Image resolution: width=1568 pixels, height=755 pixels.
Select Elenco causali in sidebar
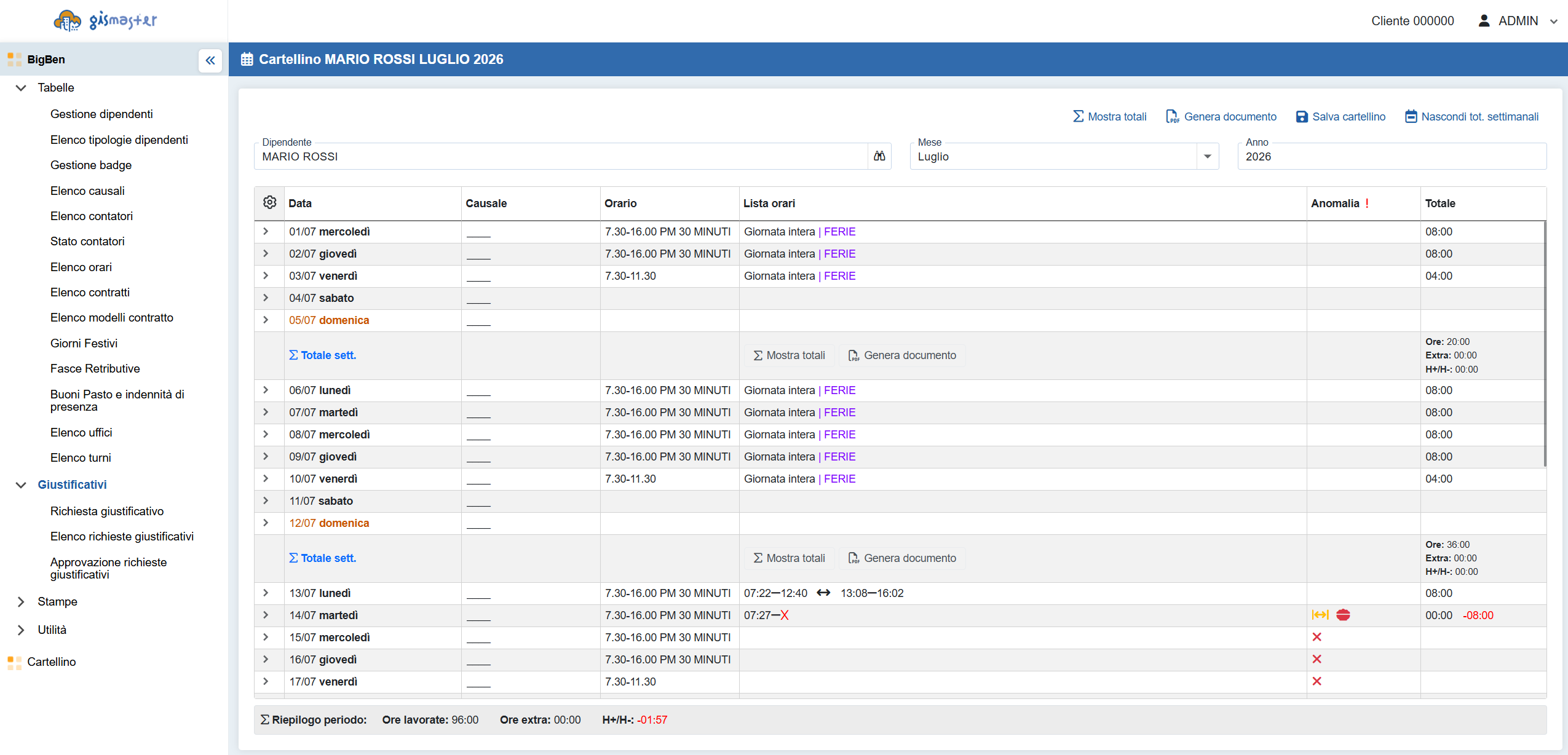click(87, 191)
